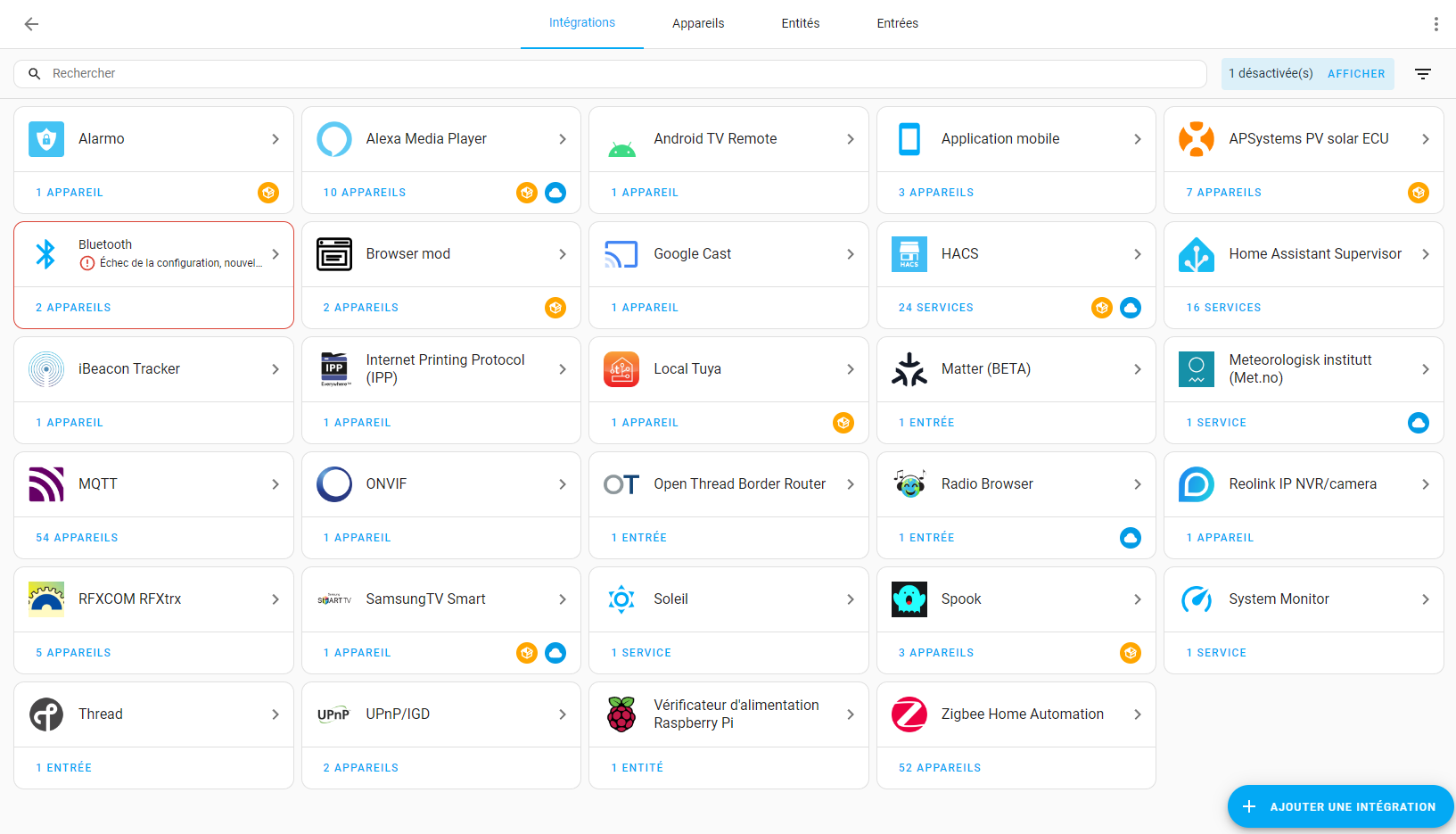Viewport: 1456px width, 834px height.
Task: Expand the Reolink IP NVR/camera chevron
Action: click(1425, 484)
